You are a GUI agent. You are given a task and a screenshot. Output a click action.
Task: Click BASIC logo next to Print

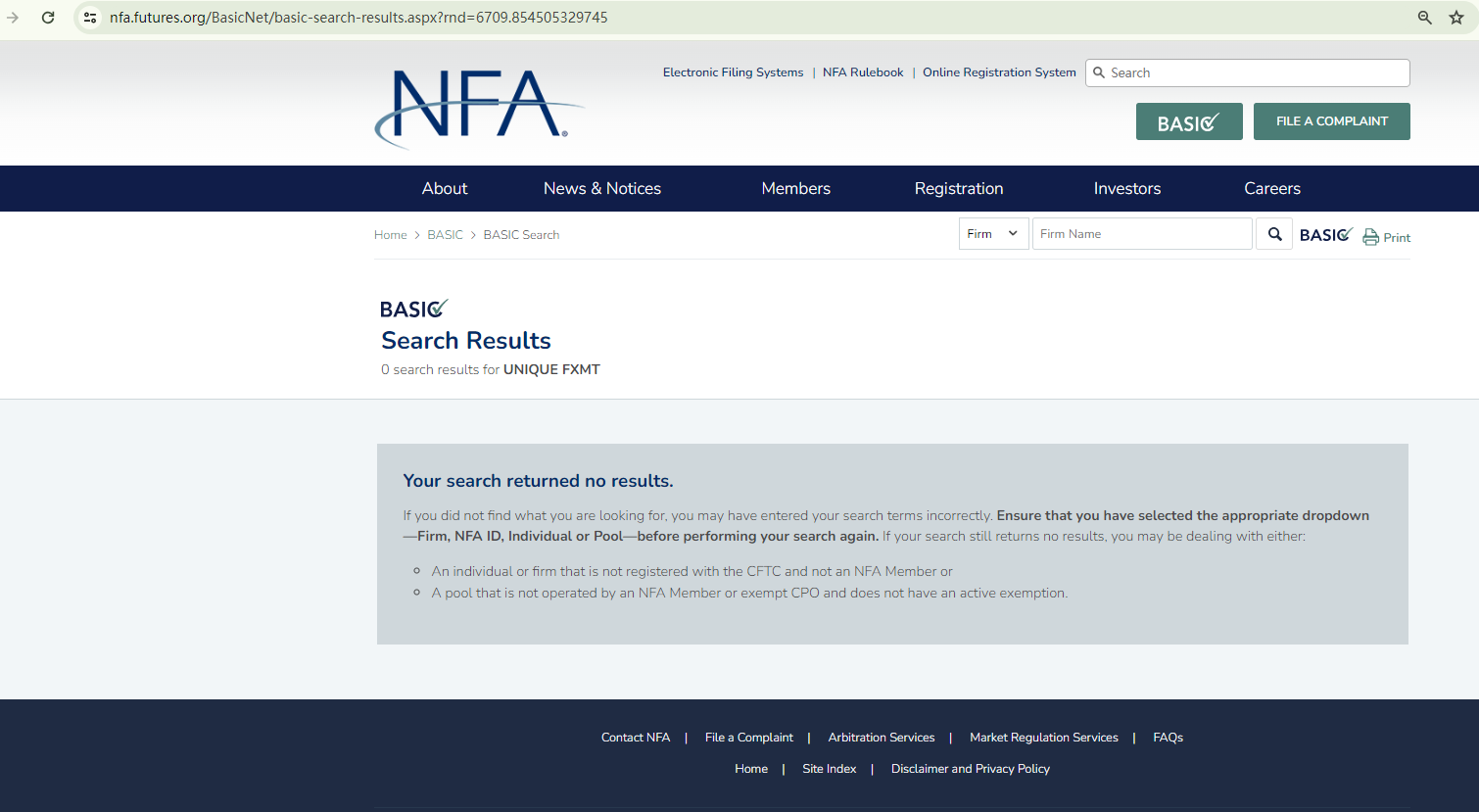[x=1325, y=235]
